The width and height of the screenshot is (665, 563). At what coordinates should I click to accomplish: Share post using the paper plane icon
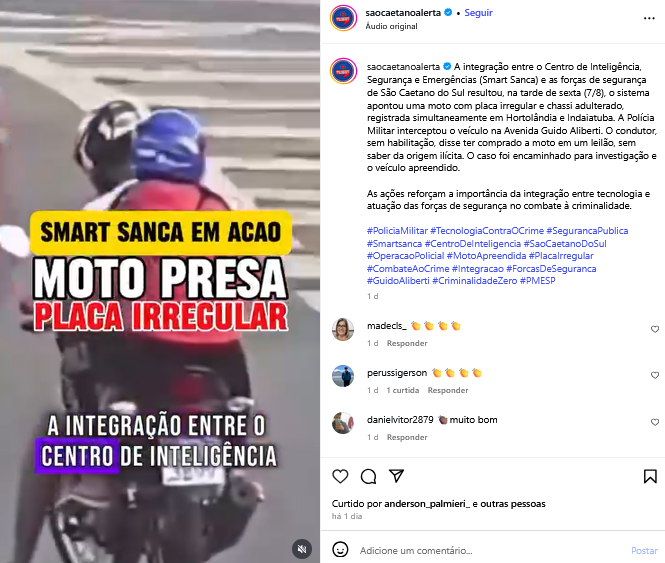[x=396, y=476]
